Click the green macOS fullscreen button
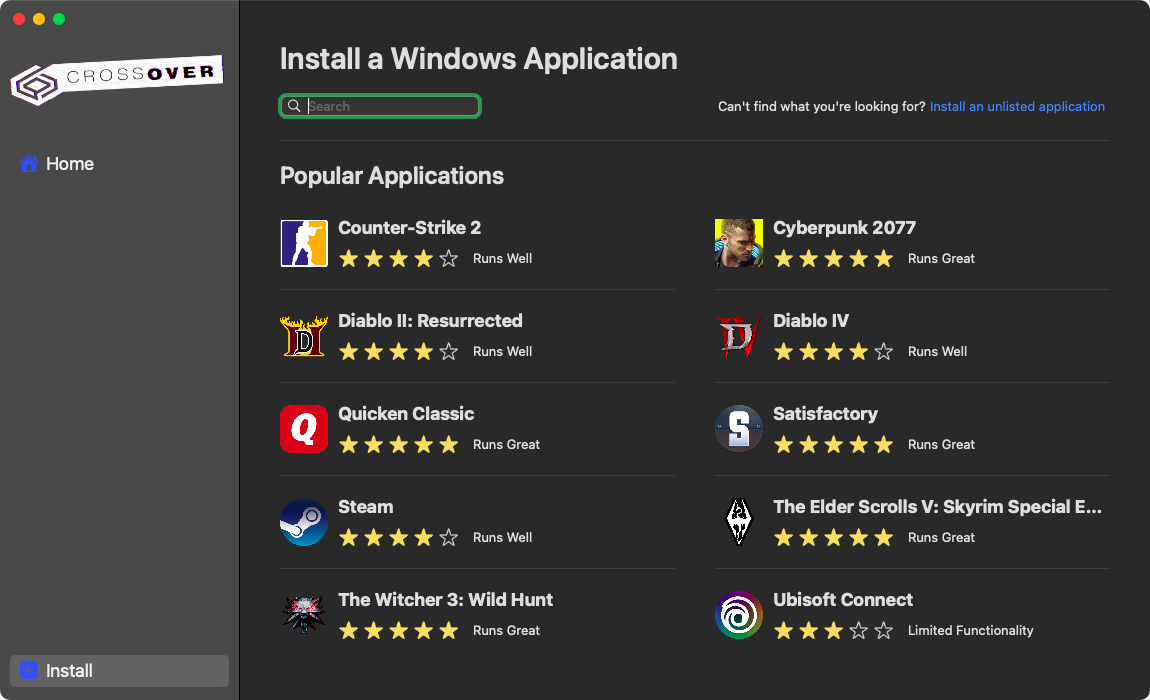This screenshot has height=700, width=1150. pos(59,19)
